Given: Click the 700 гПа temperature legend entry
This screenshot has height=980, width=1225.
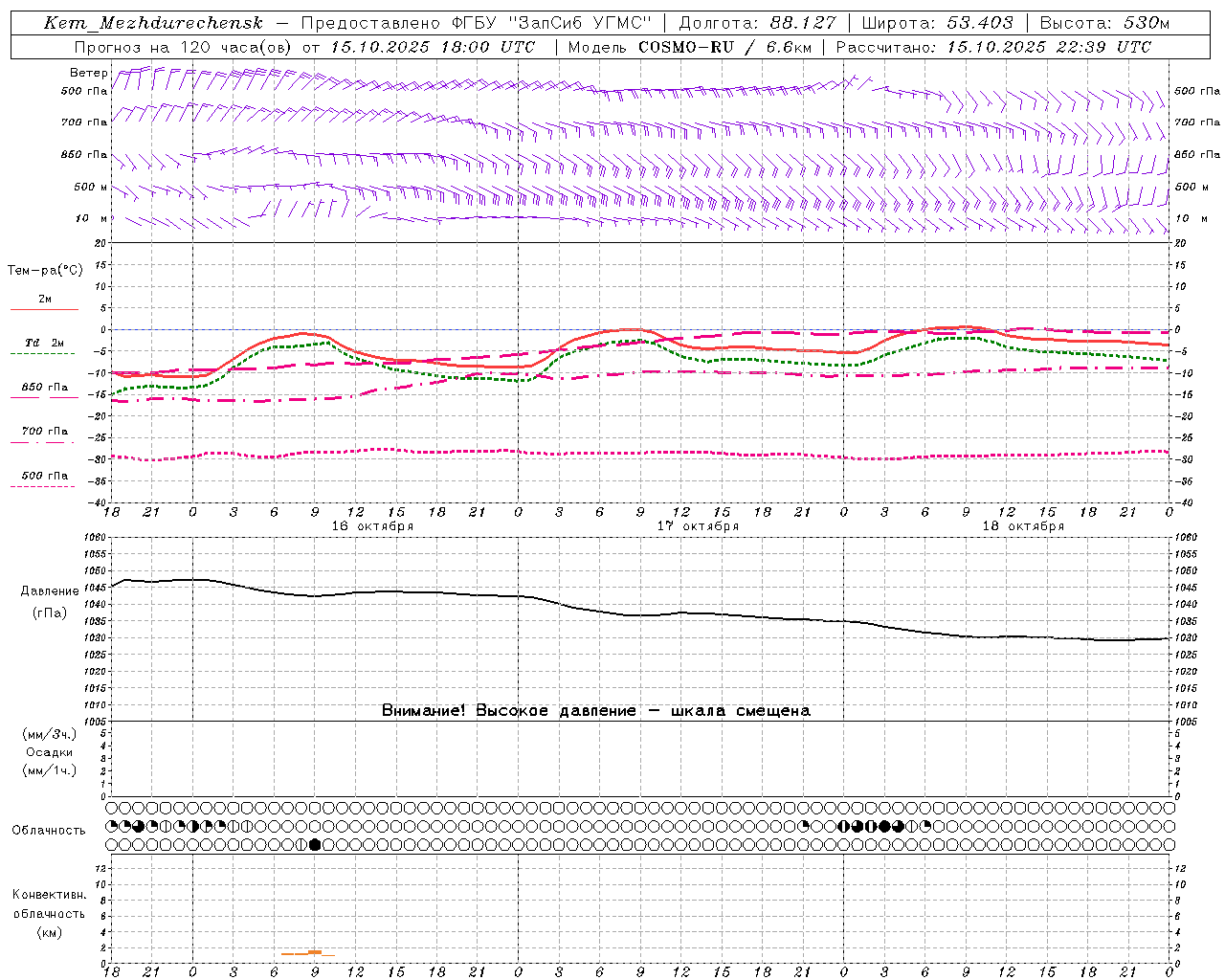Looking at the screenshot, I should point(45,432).
